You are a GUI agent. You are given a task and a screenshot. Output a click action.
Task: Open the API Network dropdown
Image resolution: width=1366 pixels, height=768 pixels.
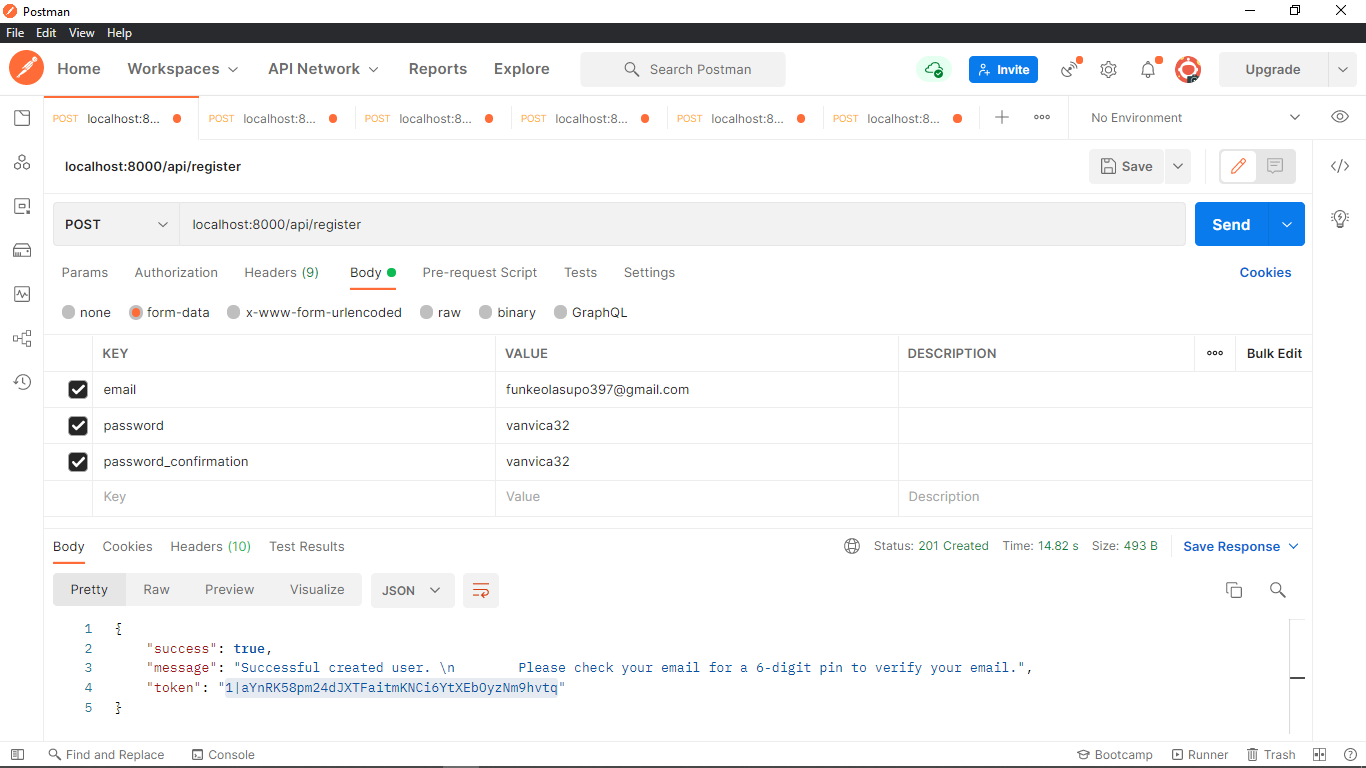click(324, 69)
